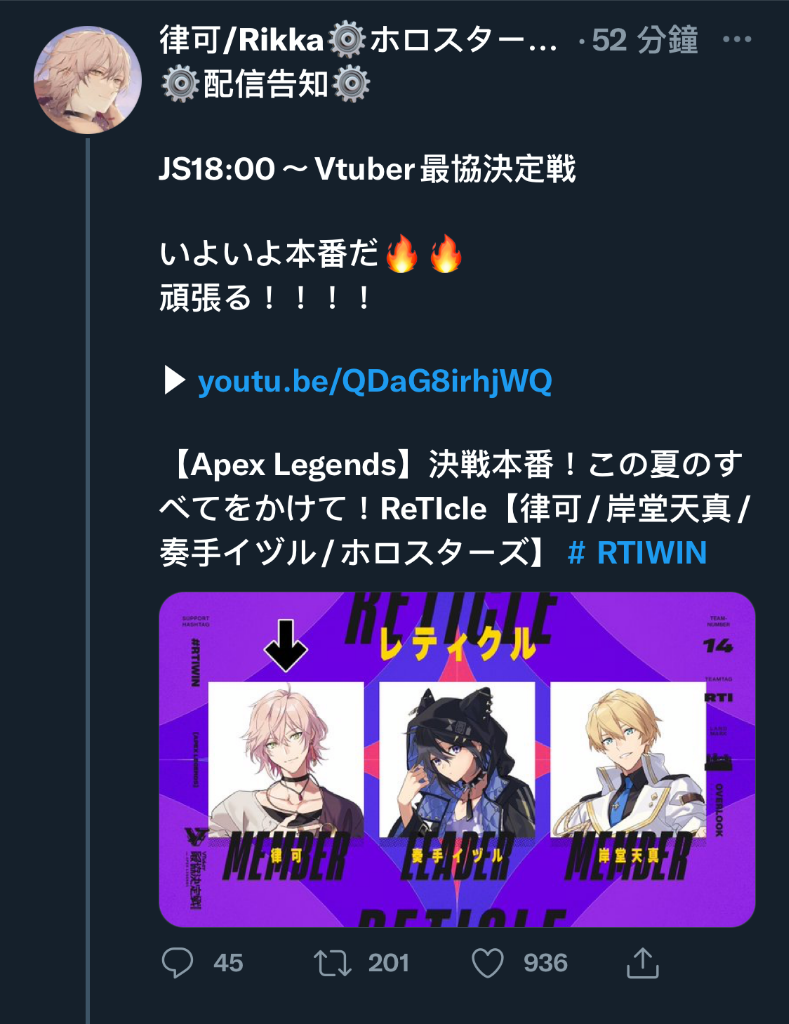View the 45 replies count
789x1024 pixels.
click(x=228, y=963)
